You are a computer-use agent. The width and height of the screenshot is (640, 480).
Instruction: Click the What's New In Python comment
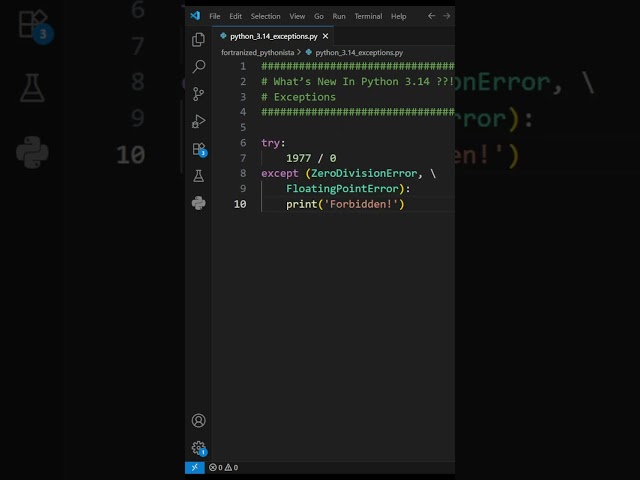(358, 82)
